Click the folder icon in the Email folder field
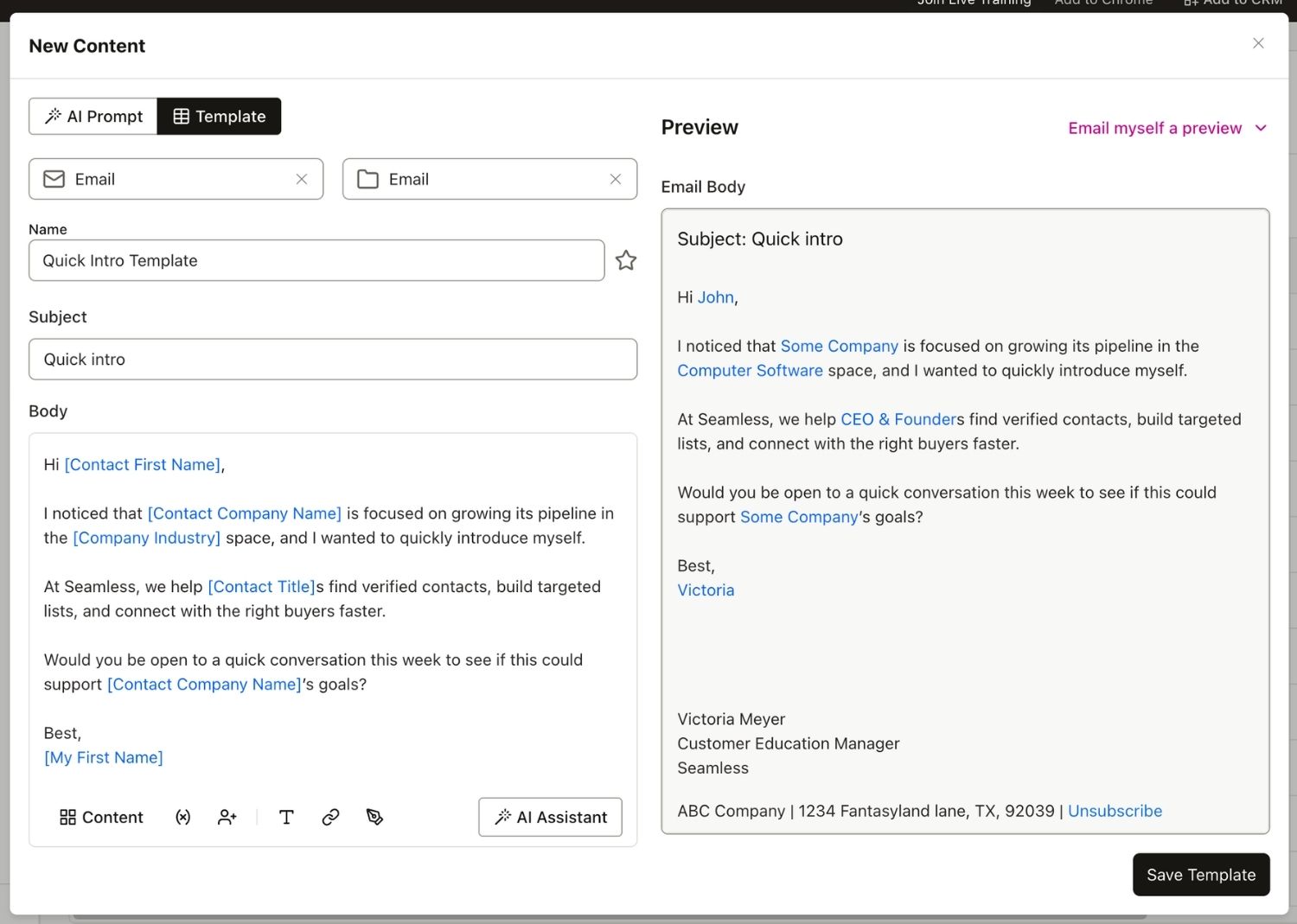This screenshot has width=1297, height=924. click(368, 179)
